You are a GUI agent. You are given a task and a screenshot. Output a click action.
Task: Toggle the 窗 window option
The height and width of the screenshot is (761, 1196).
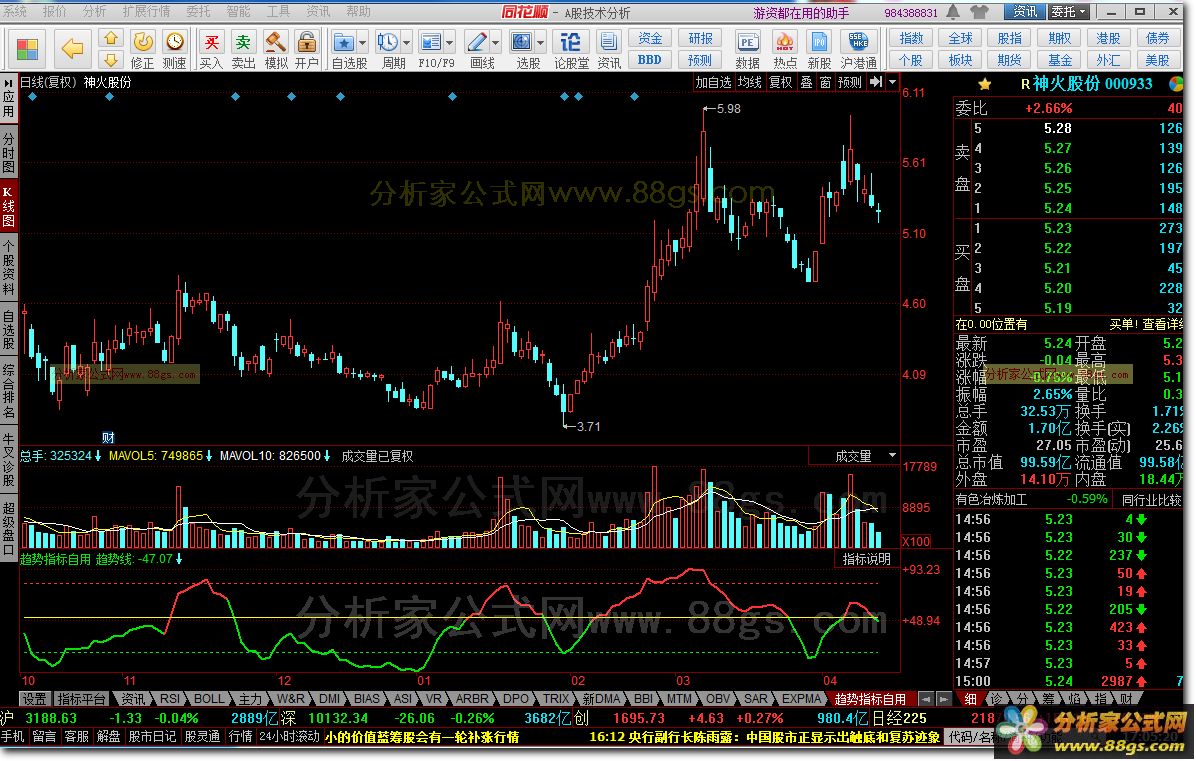coord(825,82)
